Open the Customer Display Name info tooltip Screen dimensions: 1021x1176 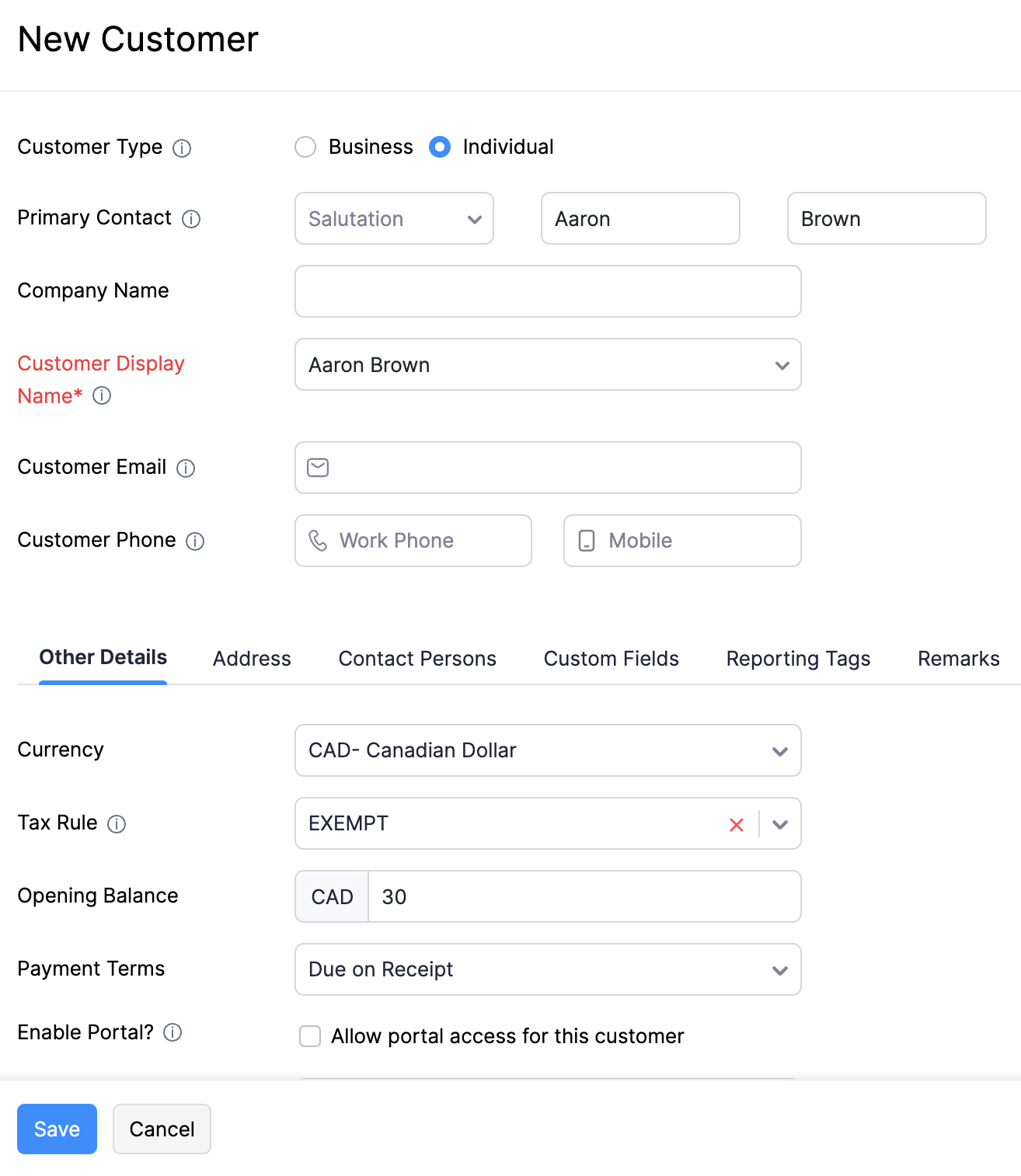pyautogui.click(x=101, y=396)
